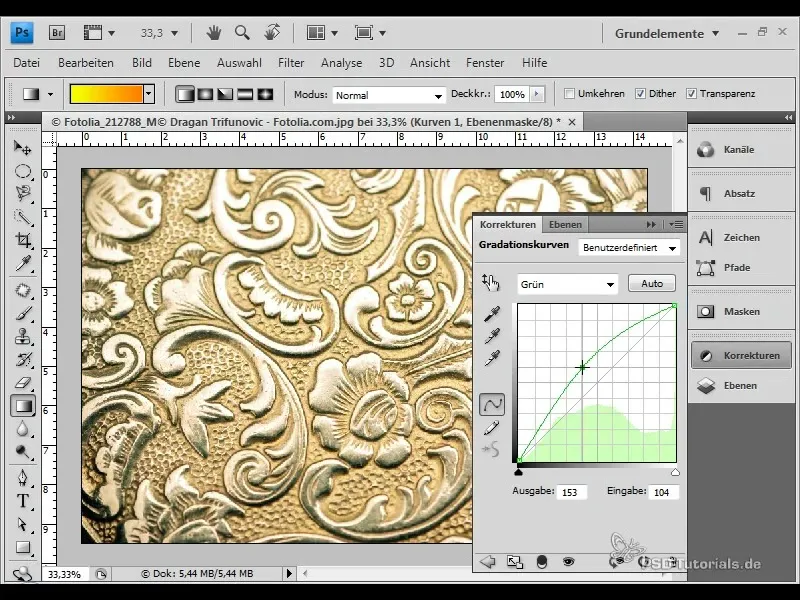Switch to pencil draw curve mode
This screenshot has width=800, height=600.
click(x=492, y=429)
